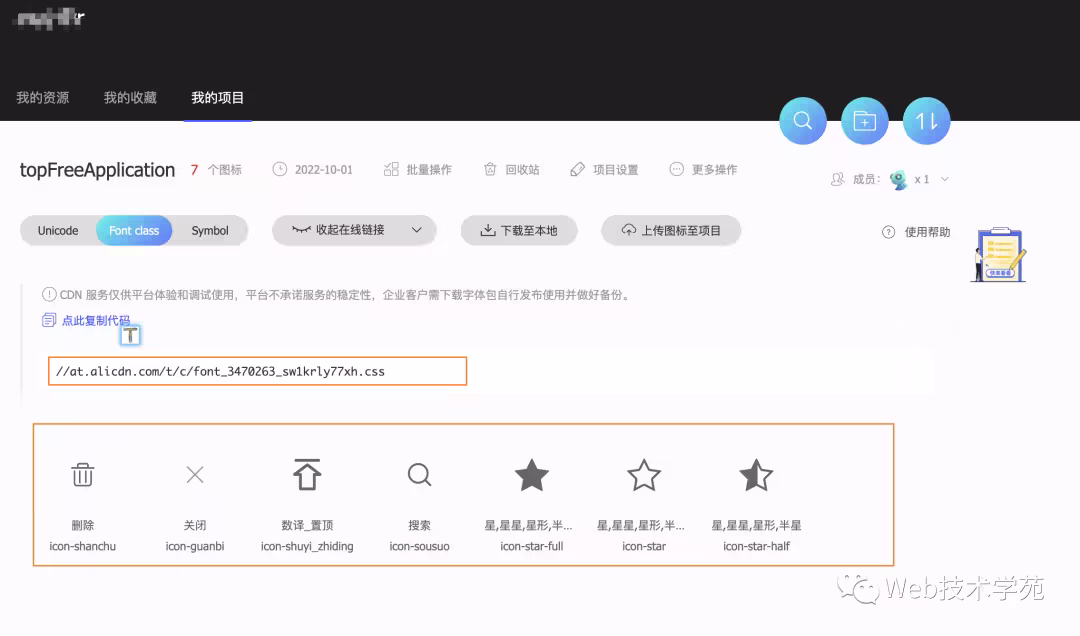This screenshot has width=1080, height=636.
Task: Select the icon-guanbi close X icon
Action: point(195,475)
